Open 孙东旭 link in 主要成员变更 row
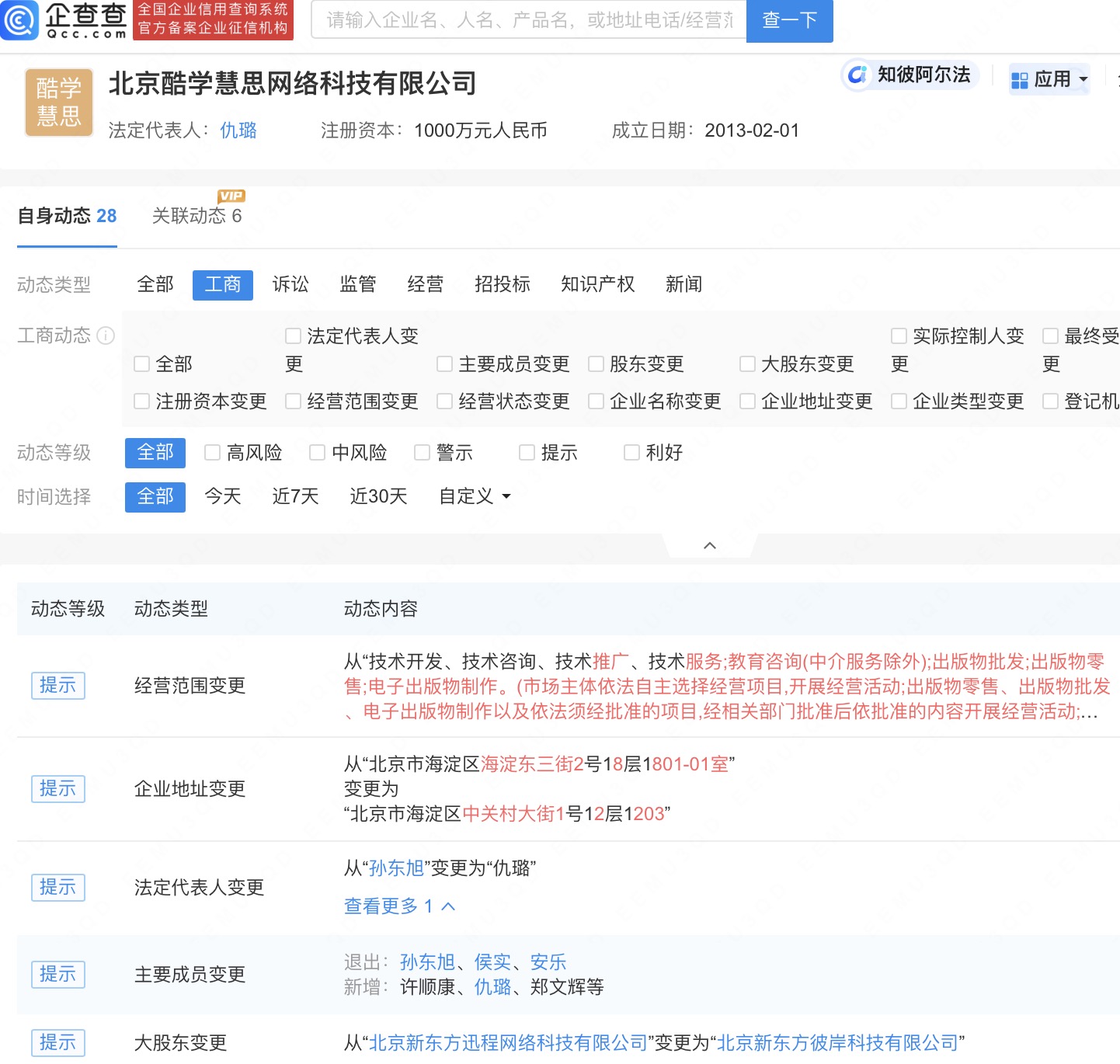The height and width of the screenshot is (1064, 1120). tap(428, 962)
